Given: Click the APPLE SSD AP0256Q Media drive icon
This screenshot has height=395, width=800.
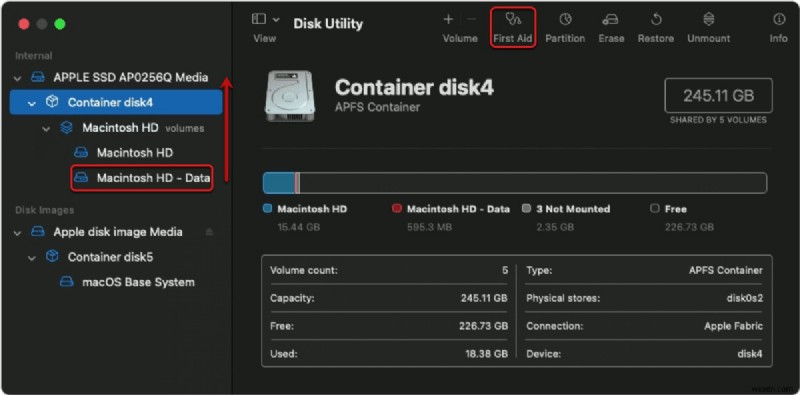Looking at the screenshot, I should [x=38, y=78].
